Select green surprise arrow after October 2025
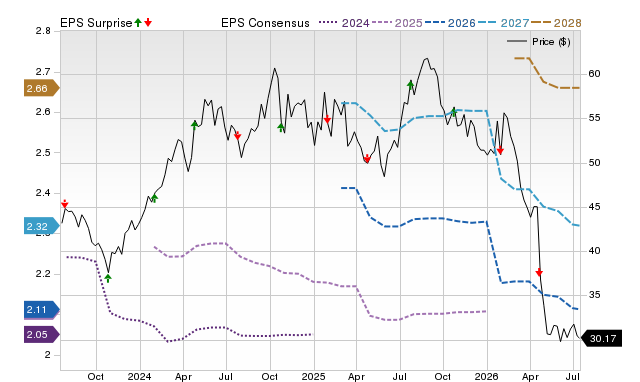The image size is (640, 382). click(x=453, y=112)
